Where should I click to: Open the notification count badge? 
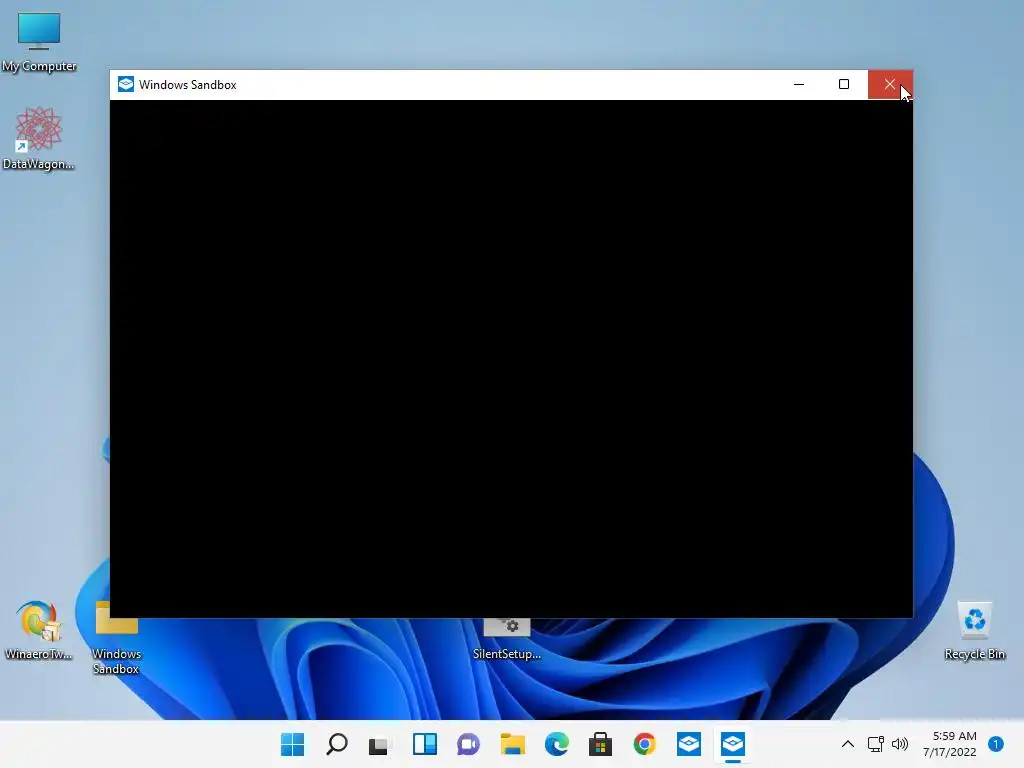996,744
